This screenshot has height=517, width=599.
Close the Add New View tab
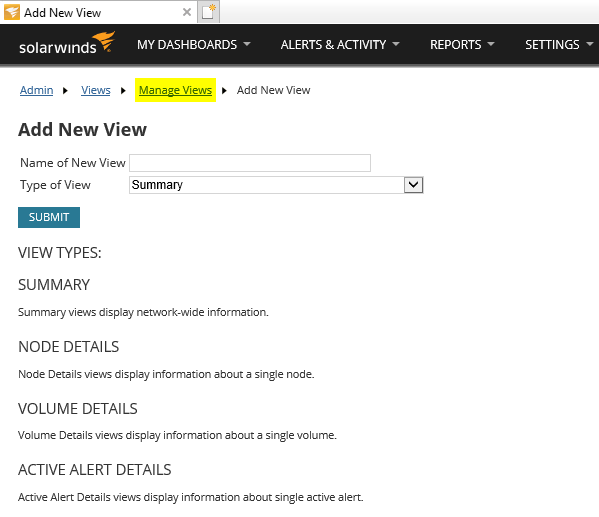[187, 12]
